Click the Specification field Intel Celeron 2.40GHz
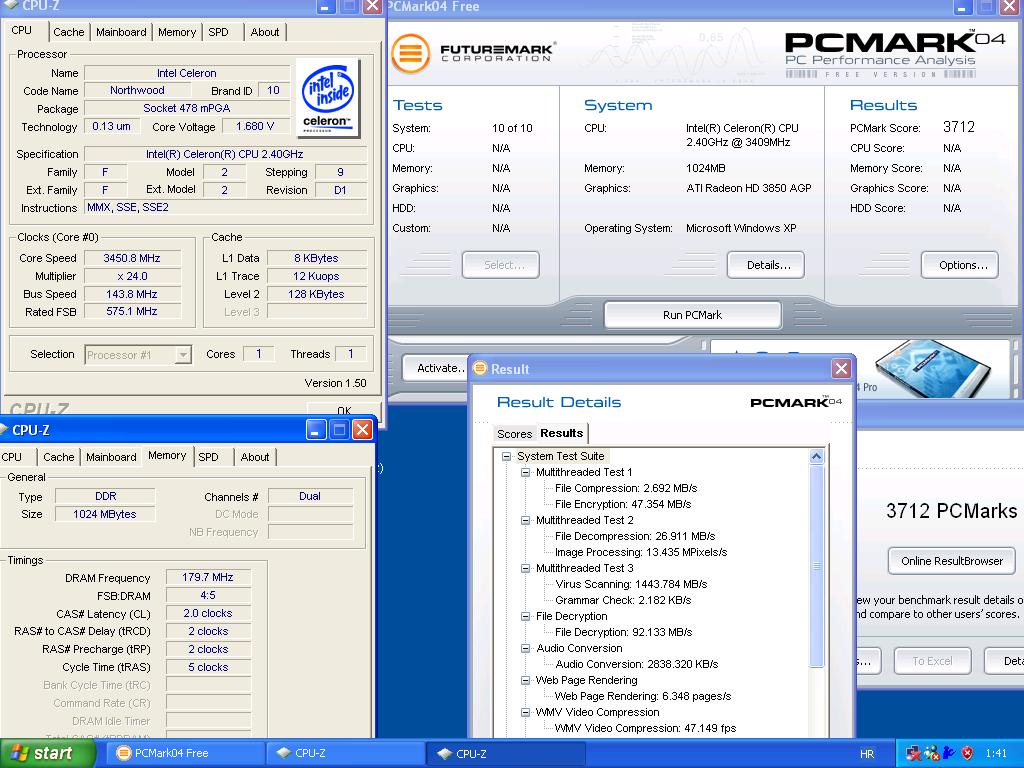The image size is (1024, 768). (x=225, y=155)
